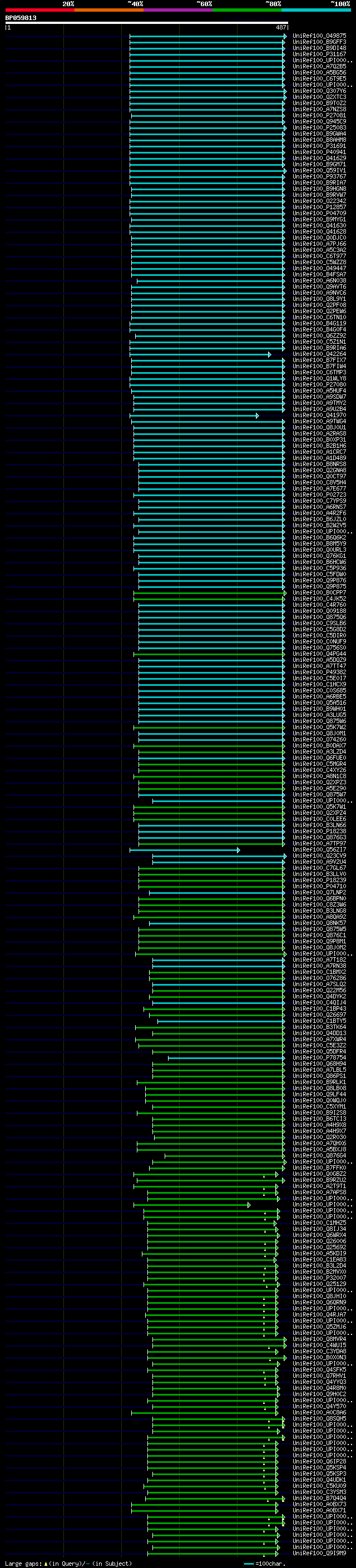Screen dimensions: 356x1568
Task: Select the UniRef100_P40941 label
Action: (x=319, y=152)
